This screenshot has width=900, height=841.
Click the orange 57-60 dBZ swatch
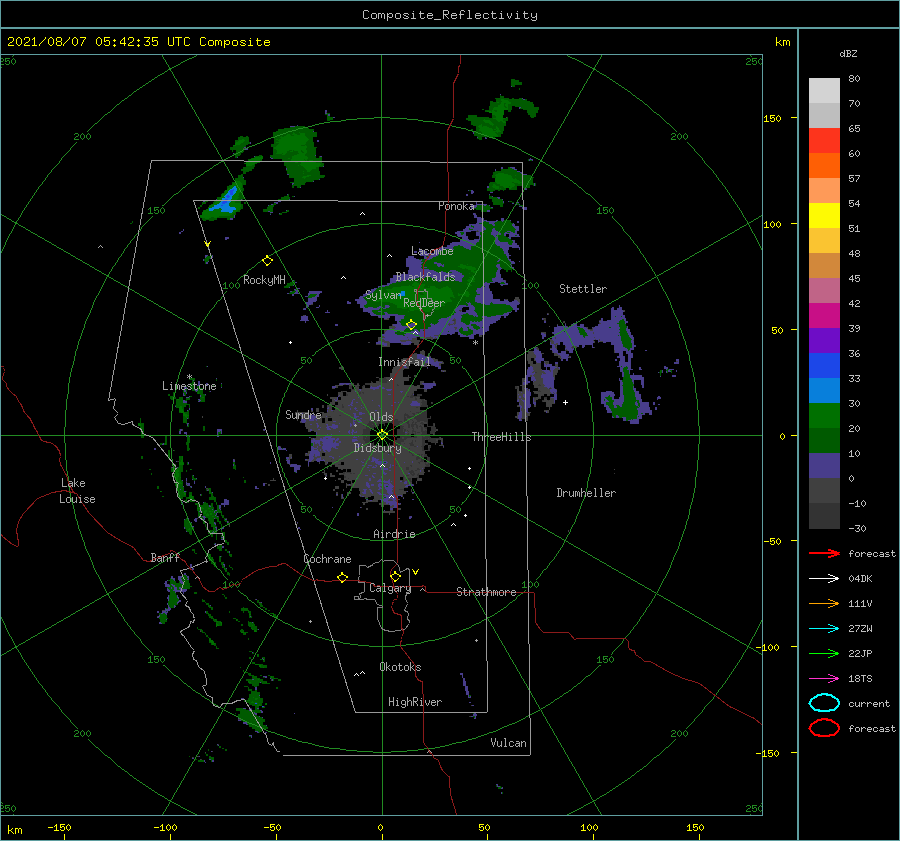[824, 166]
